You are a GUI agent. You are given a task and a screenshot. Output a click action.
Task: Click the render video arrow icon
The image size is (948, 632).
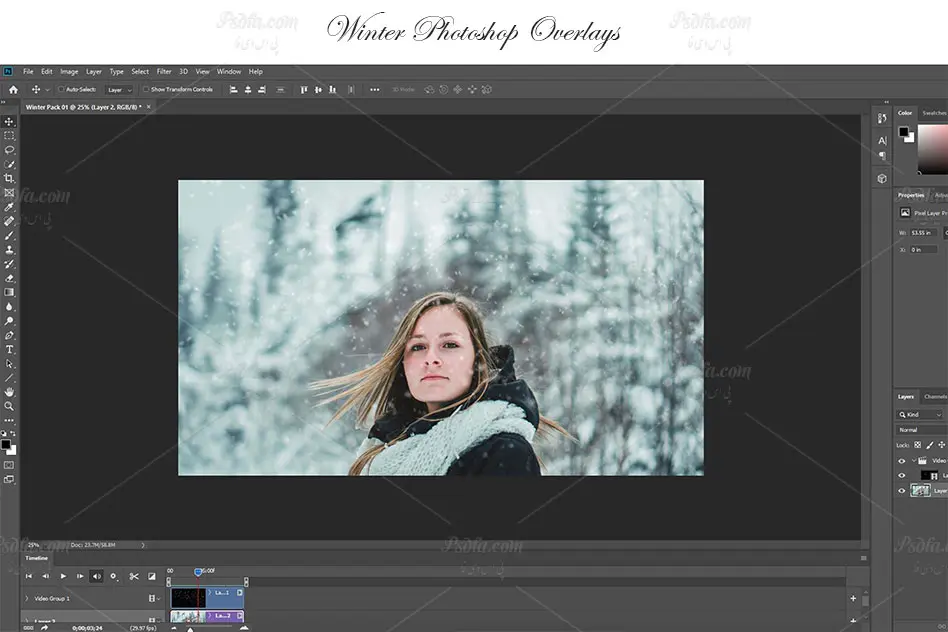pos(44,628)
